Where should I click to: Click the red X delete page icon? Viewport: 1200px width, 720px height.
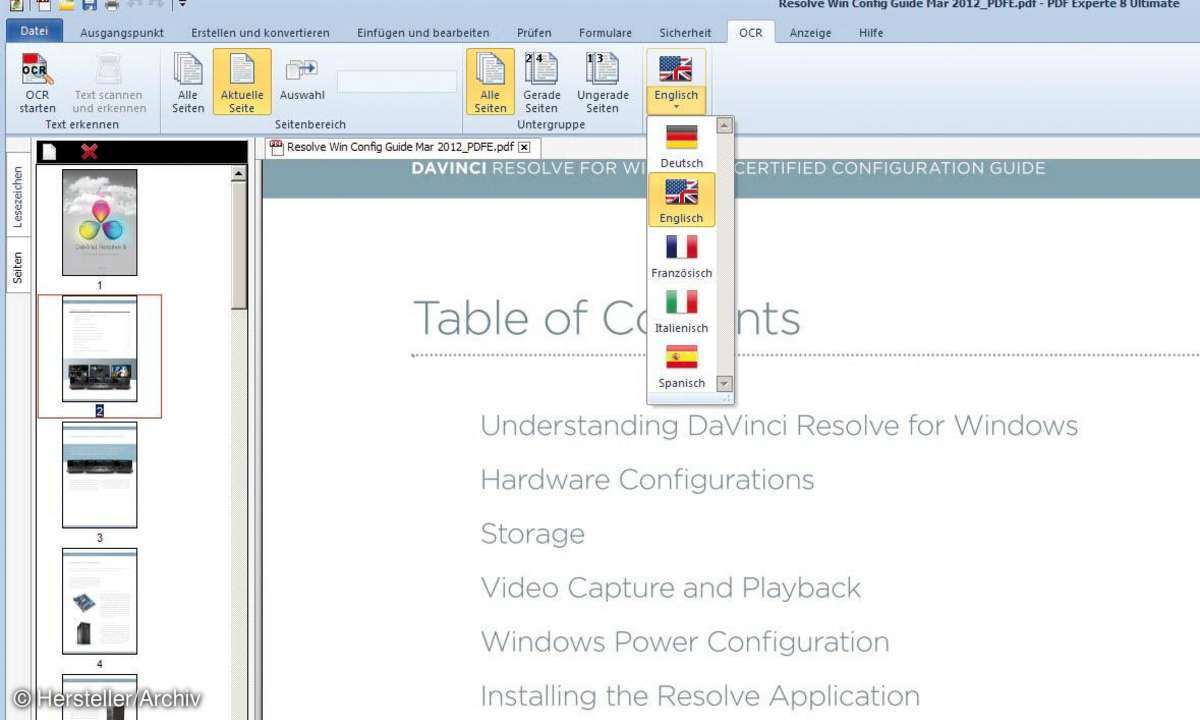(x=89, y=152)
